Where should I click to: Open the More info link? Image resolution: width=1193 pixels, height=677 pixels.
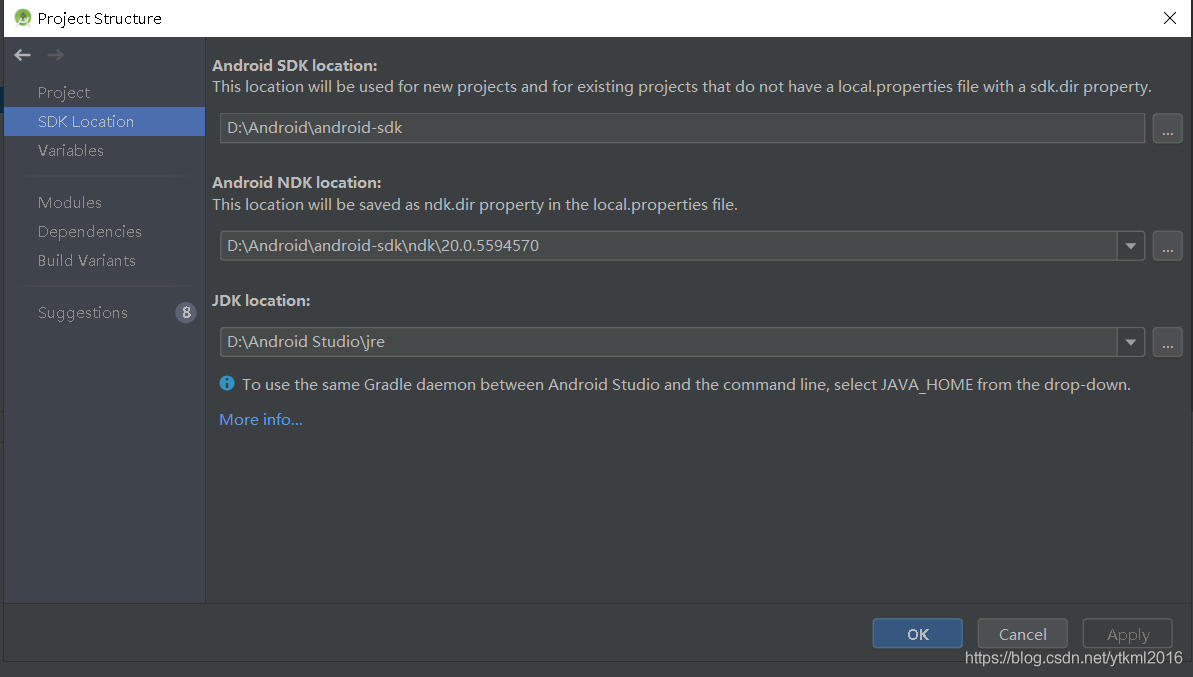(x=260, y=419)
